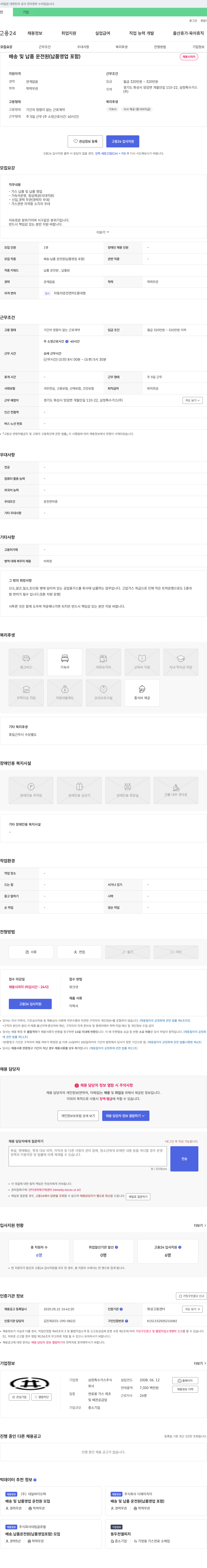Click info icon beside 빅데이터 추천 정보

click(x=35, y=1480)
